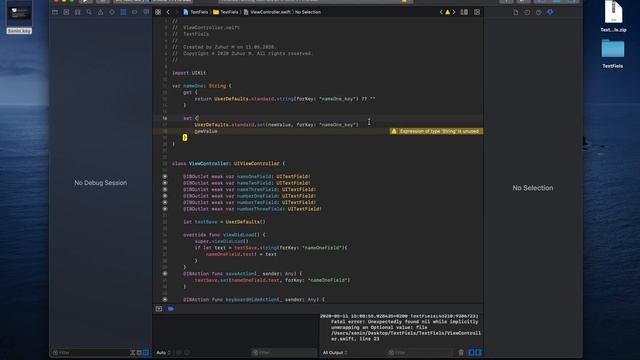The image size is (640, 360).
Task: Open the Auto variables scope dropdown
Action: click(163, 352)
